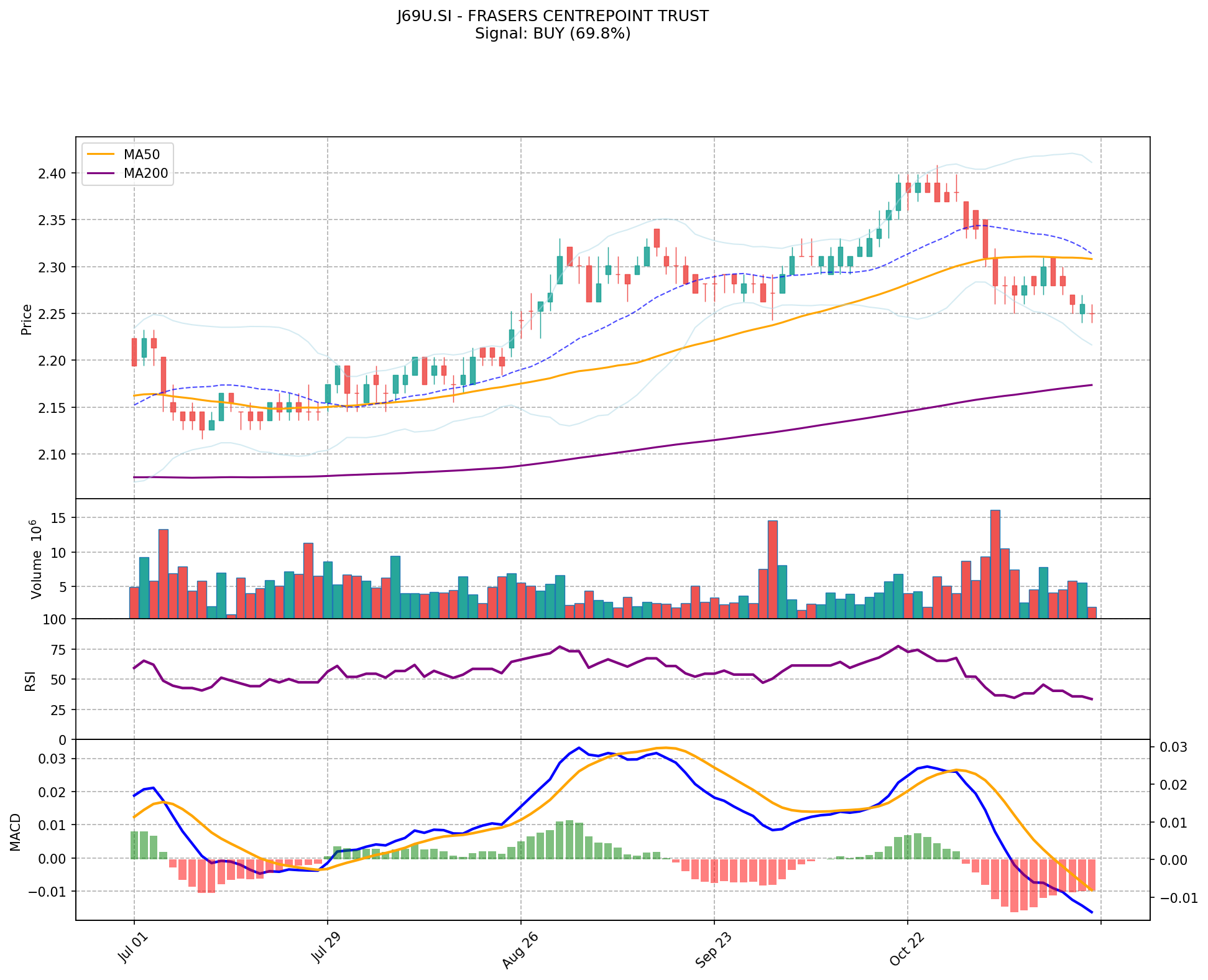Click the chart title J69U.SI FRASERS CENTREPOINT TRUST

tap(553, 16)
